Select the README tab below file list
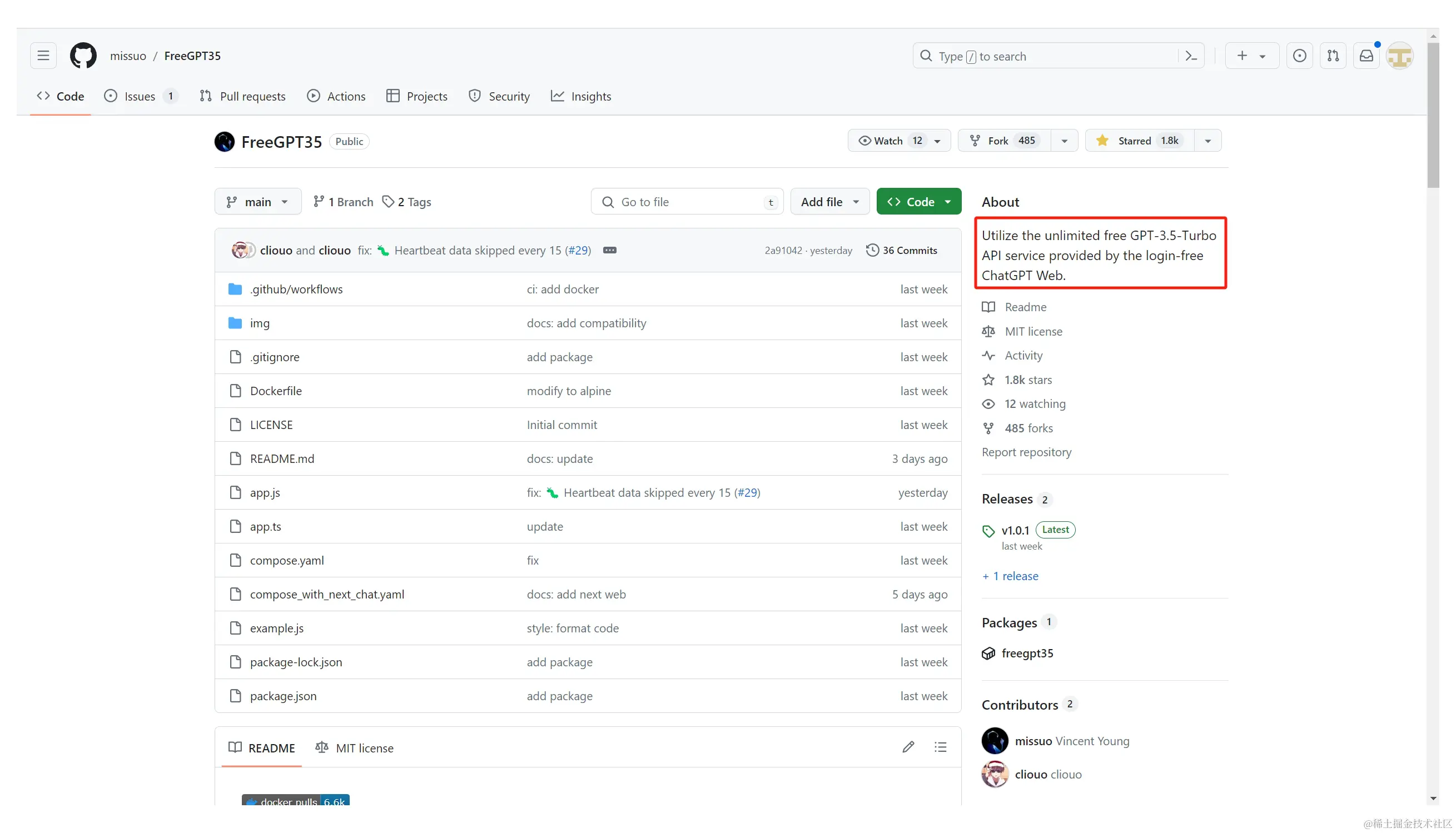 coord(261,747)
